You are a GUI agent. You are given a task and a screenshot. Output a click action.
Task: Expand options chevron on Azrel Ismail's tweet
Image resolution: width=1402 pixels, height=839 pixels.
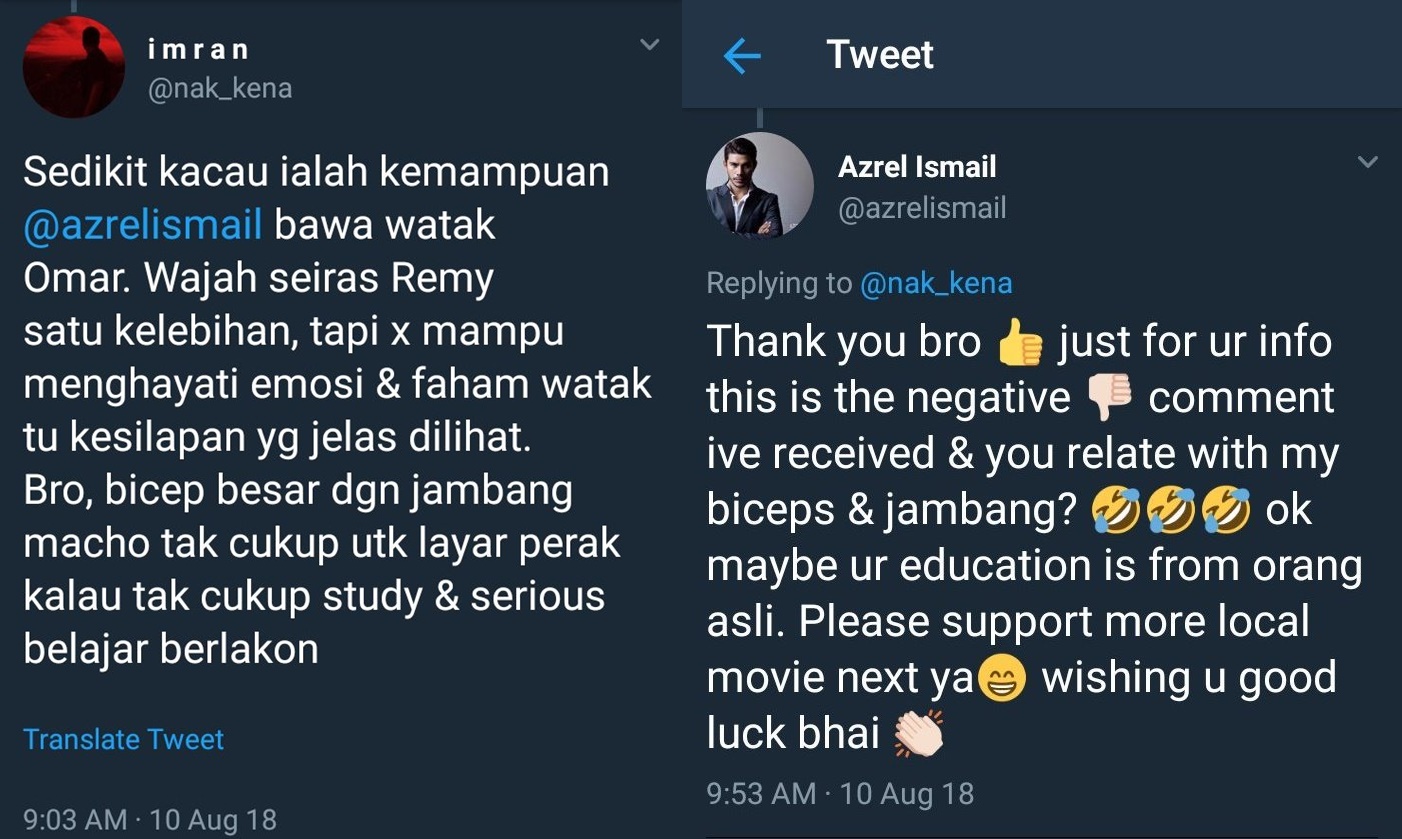[x=1367, y=162]
